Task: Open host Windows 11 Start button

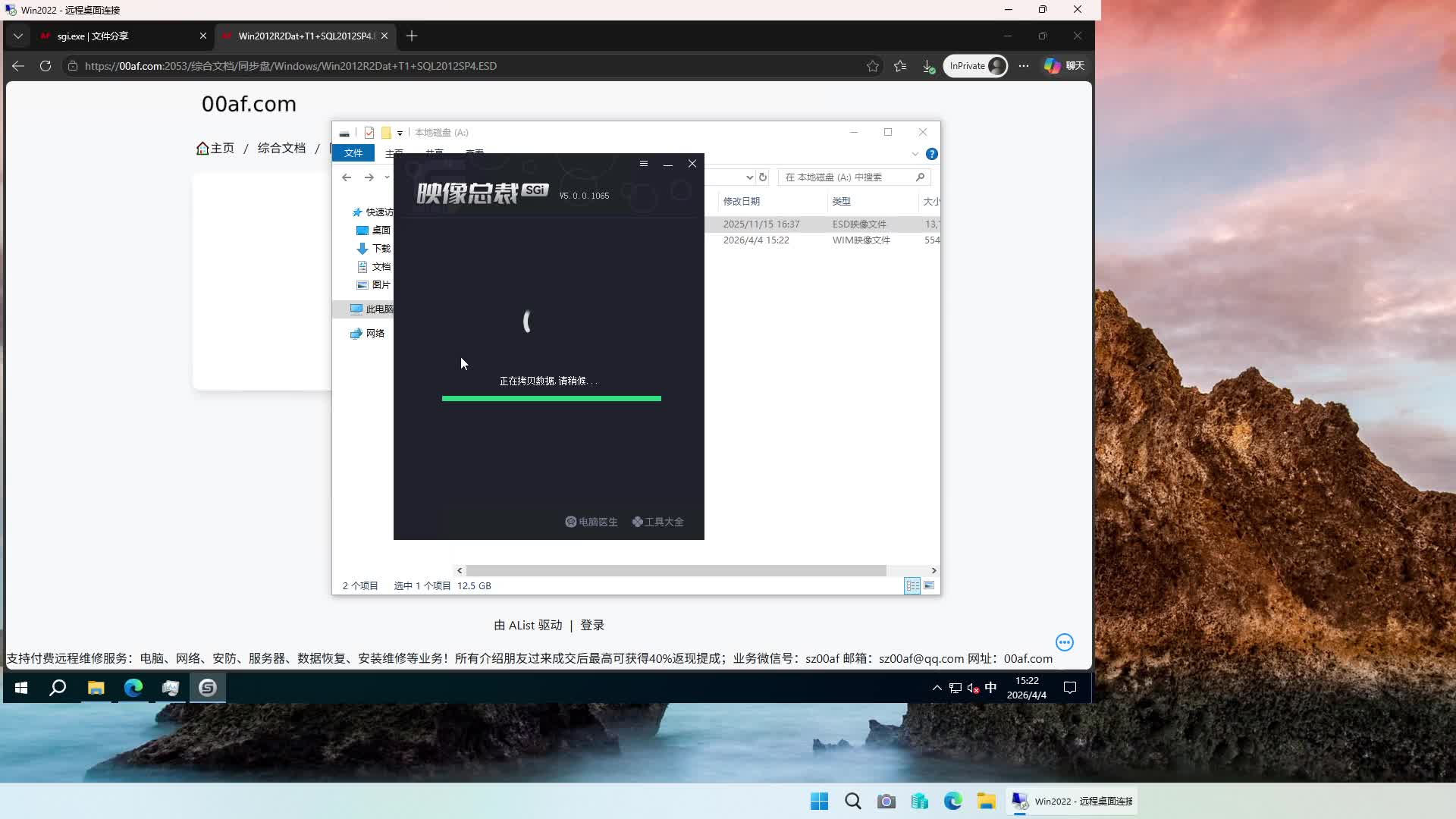Action: [820, 802]
